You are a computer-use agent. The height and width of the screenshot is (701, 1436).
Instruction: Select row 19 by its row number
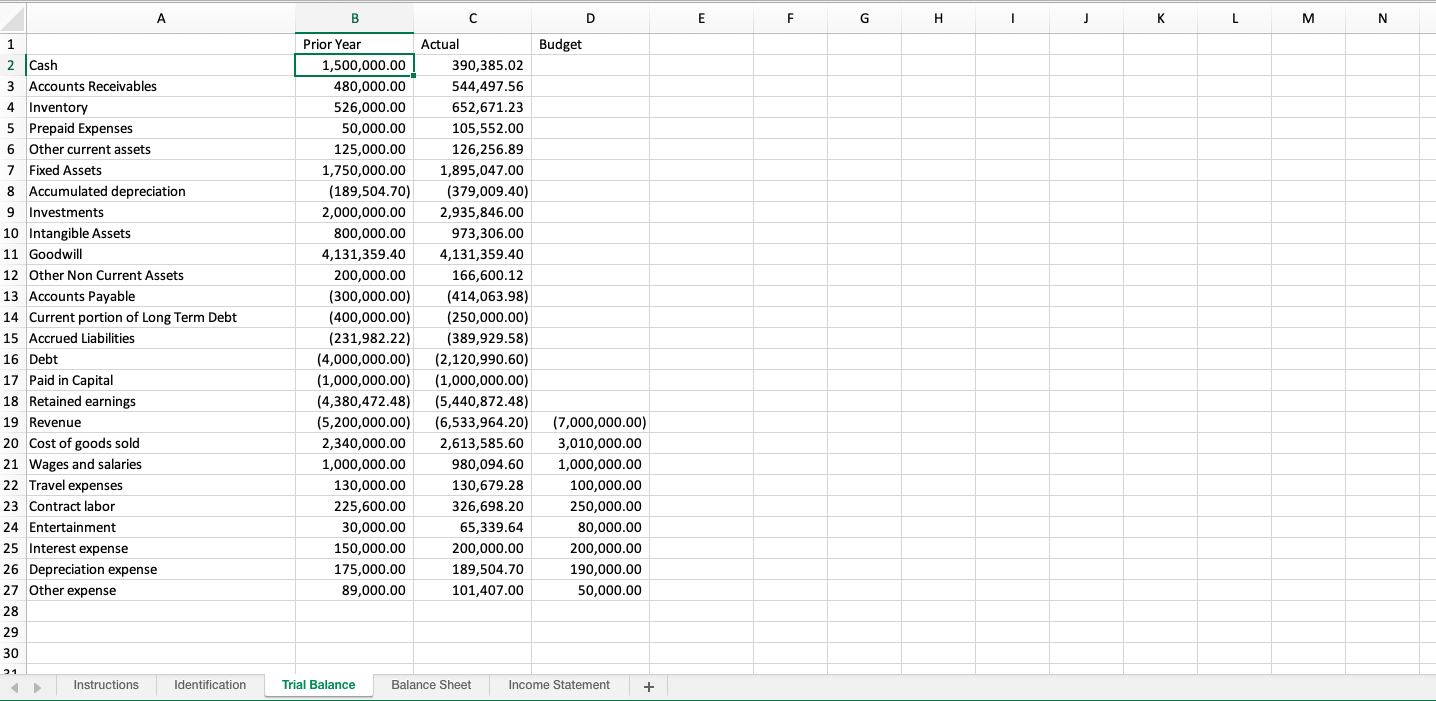pyautogui.click(x=11, y=422)
